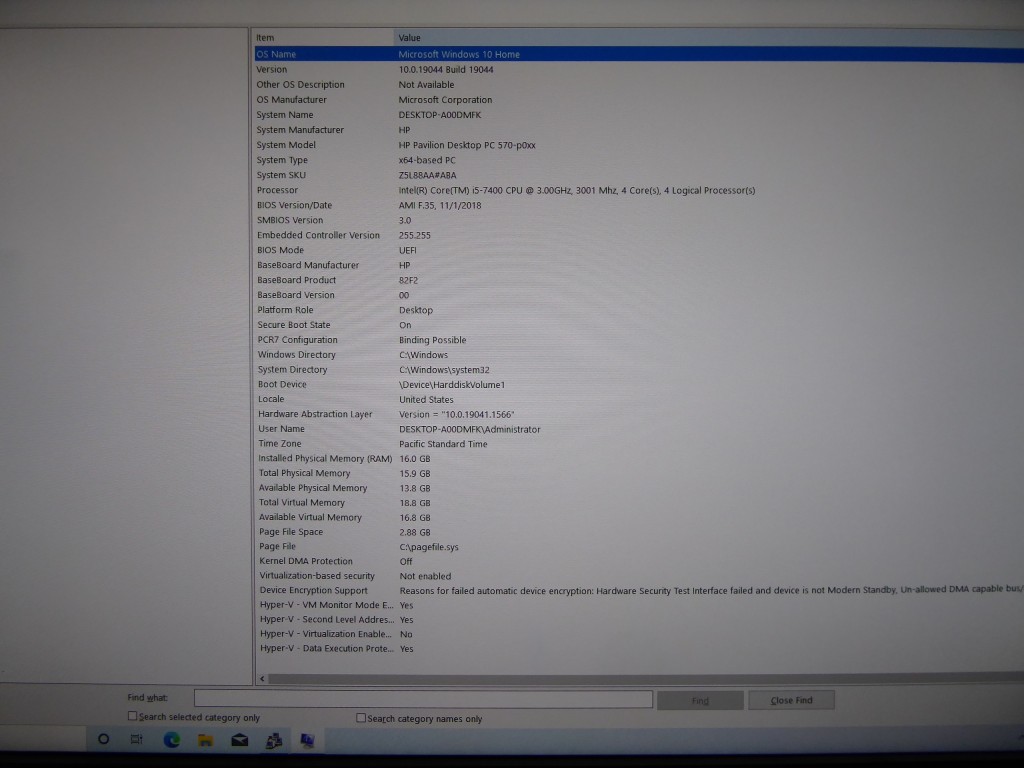
Task: Select the System Information taskbar icon
Action: [x=308, y=740]
